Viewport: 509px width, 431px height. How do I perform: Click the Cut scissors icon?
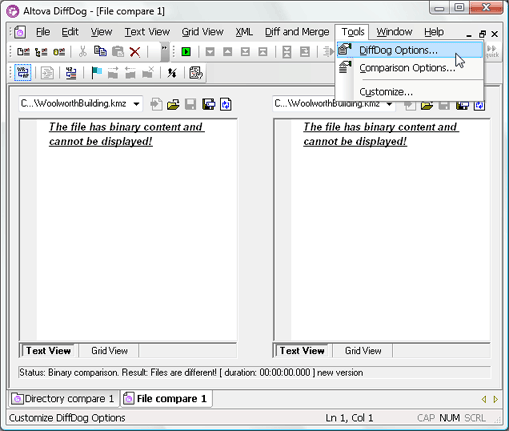pos(82,52)
